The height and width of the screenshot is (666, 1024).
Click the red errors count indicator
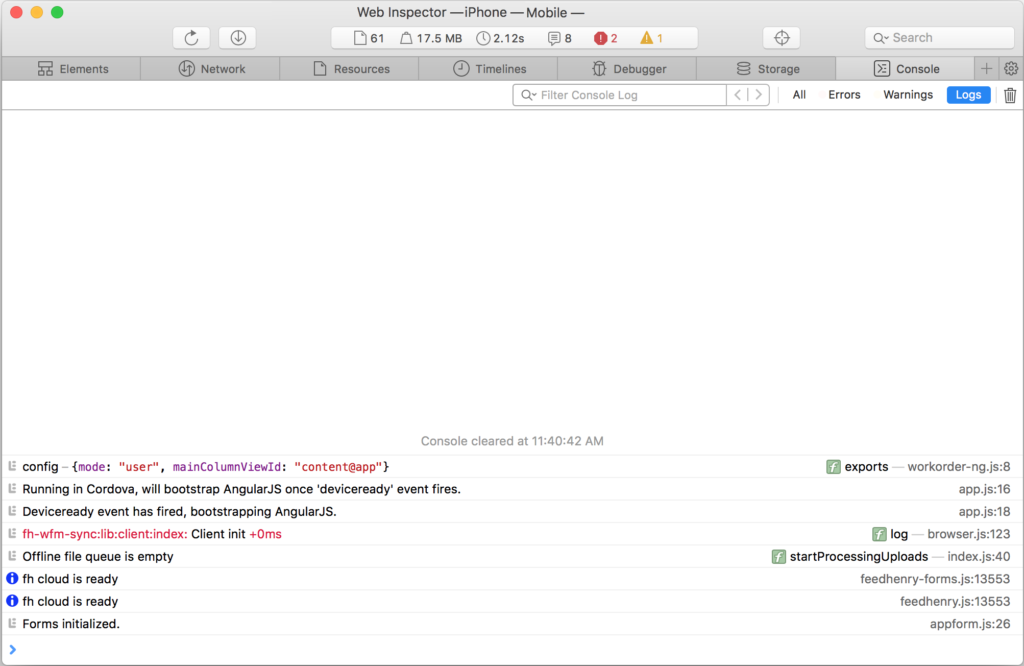[606, 38]
